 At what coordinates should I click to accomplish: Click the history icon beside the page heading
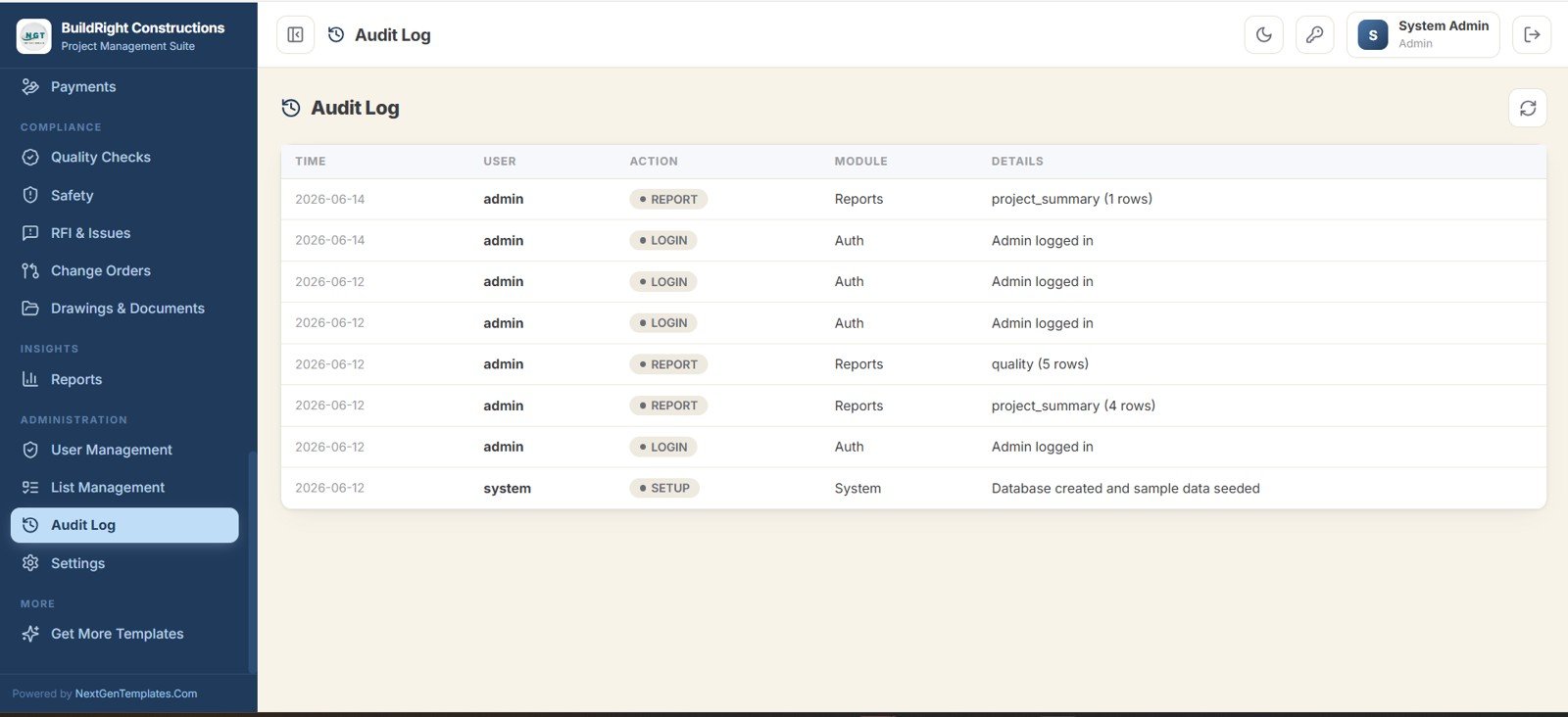click(291, 108)
